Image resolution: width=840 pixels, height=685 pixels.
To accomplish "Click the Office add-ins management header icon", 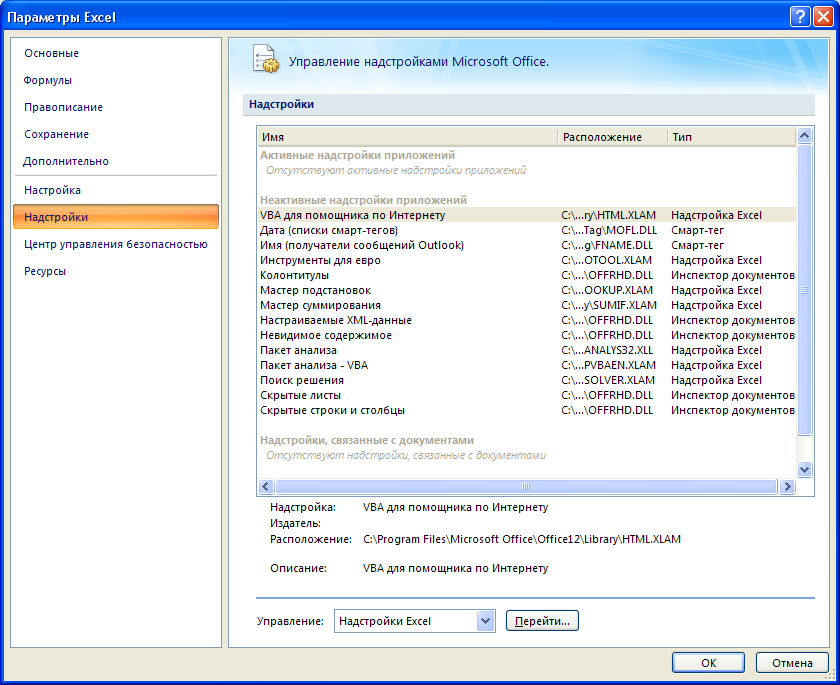I will (266, 59).
